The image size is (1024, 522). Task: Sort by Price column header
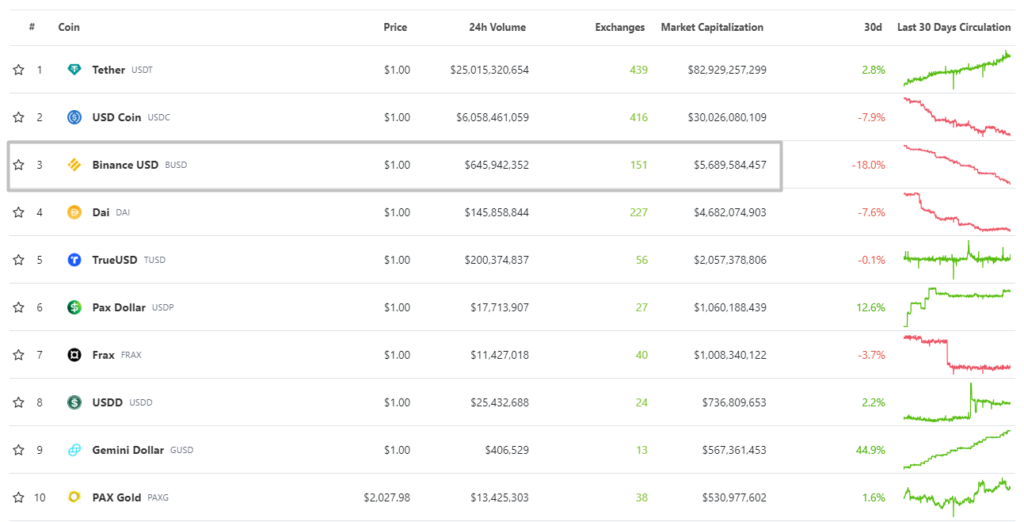point(395,27)
